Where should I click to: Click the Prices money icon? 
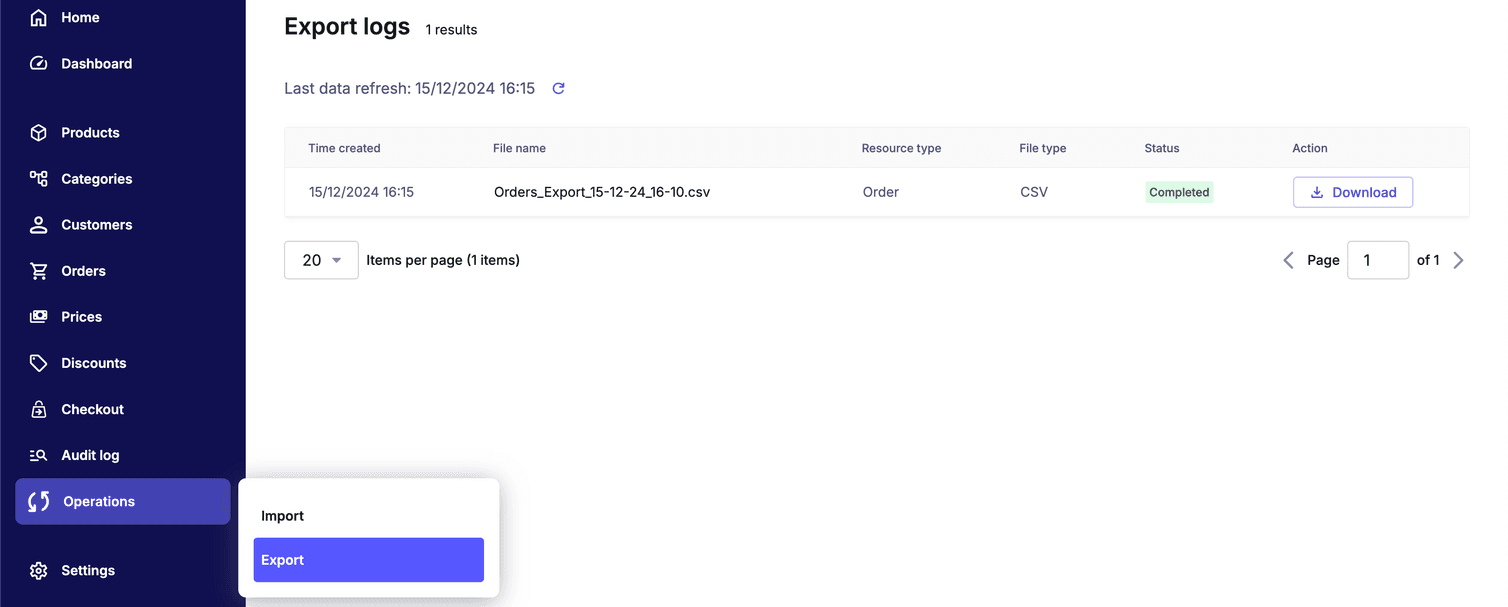click(39, 317)
